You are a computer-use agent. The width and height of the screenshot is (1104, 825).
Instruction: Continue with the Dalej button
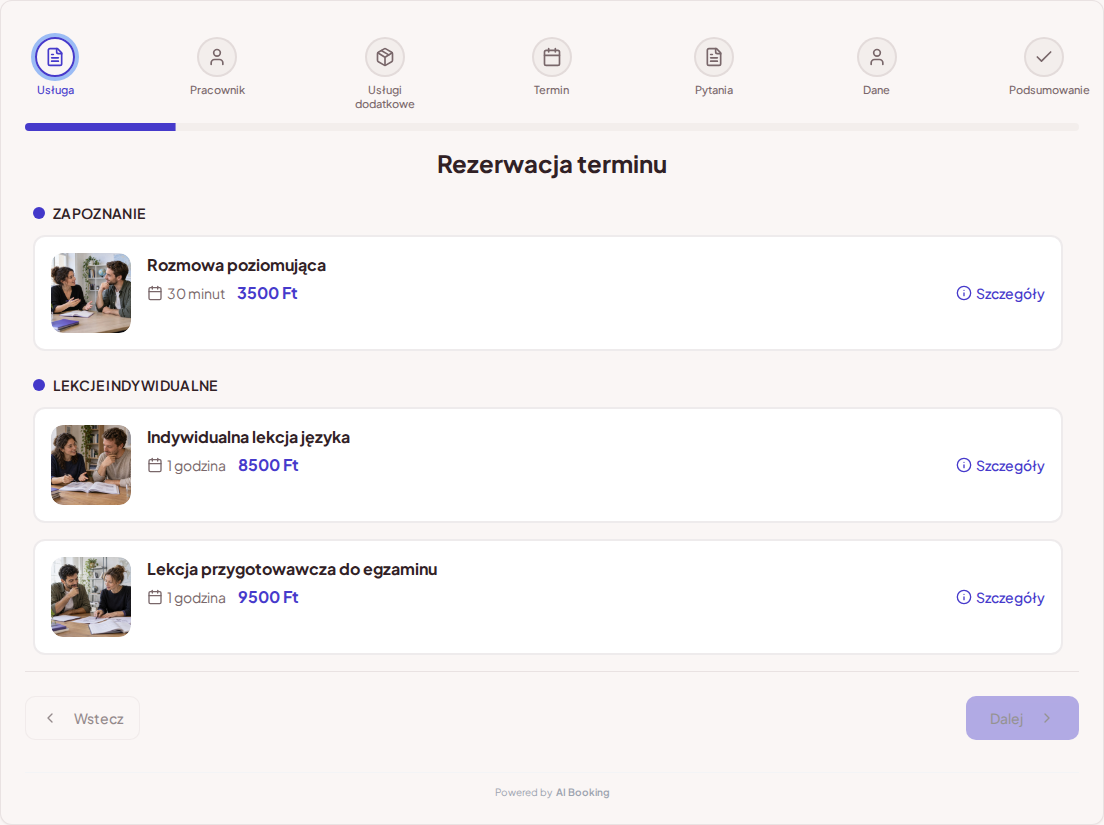(x=1022, y=718)
